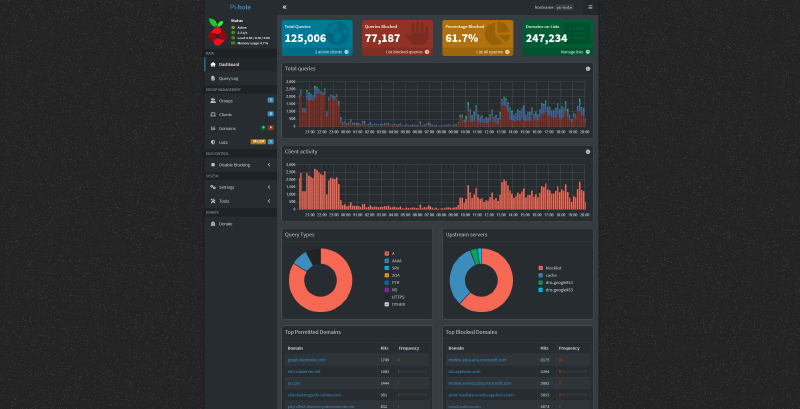The image size is (800, 409).
Task: Click the Settings gears icon
Action: 213,187
